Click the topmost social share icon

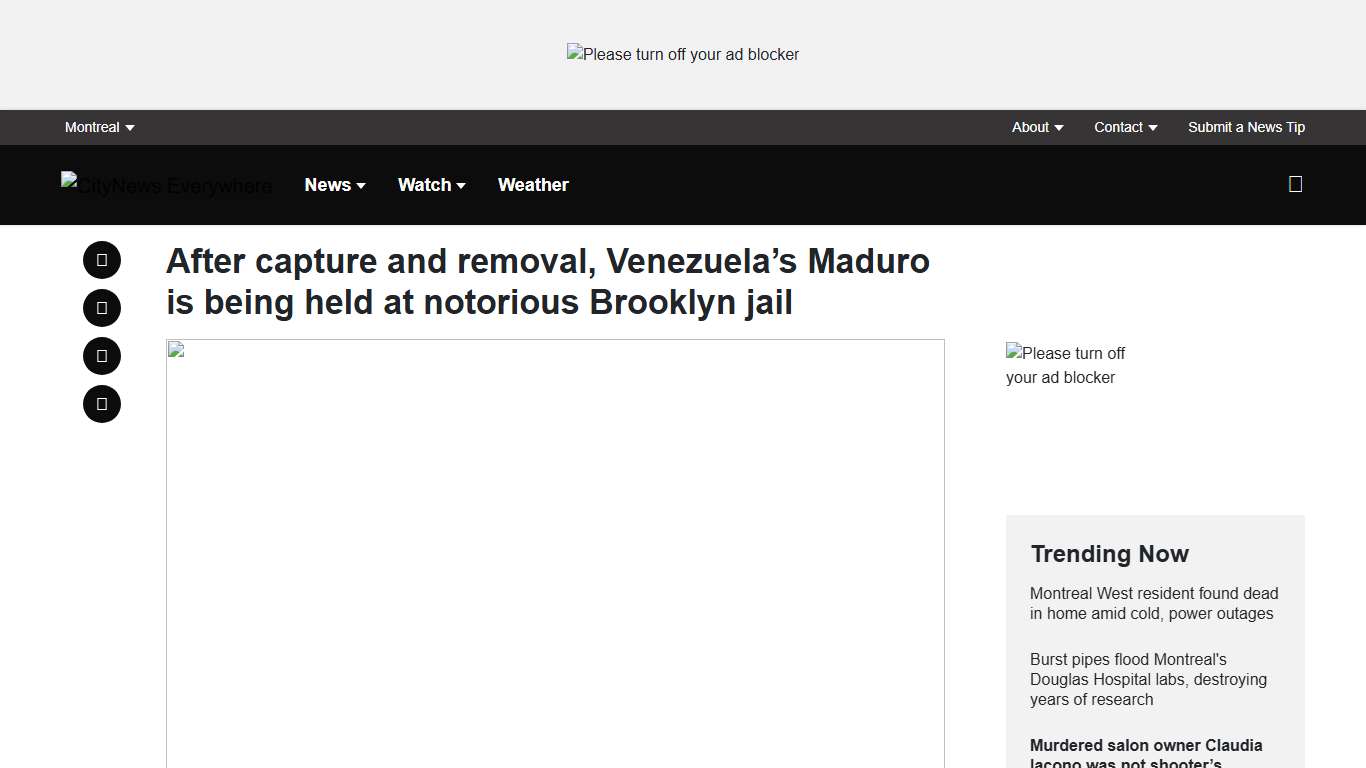pyautogui.click(x=101, y=259)
